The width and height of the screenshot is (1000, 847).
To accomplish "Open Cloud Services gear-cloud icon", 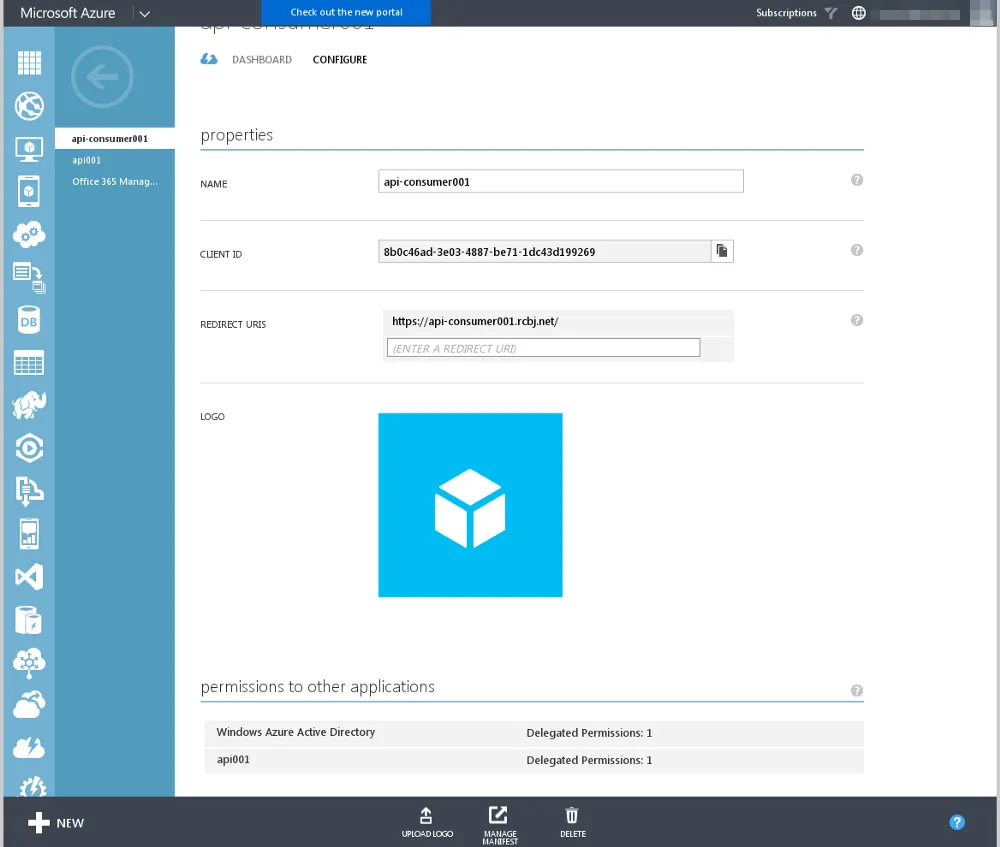I will [x=29, y=235].
